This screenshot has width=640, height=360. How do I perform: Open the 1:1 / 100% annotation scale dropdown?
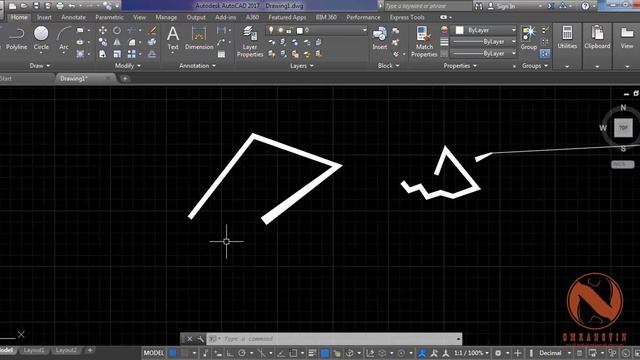(471, 353)
